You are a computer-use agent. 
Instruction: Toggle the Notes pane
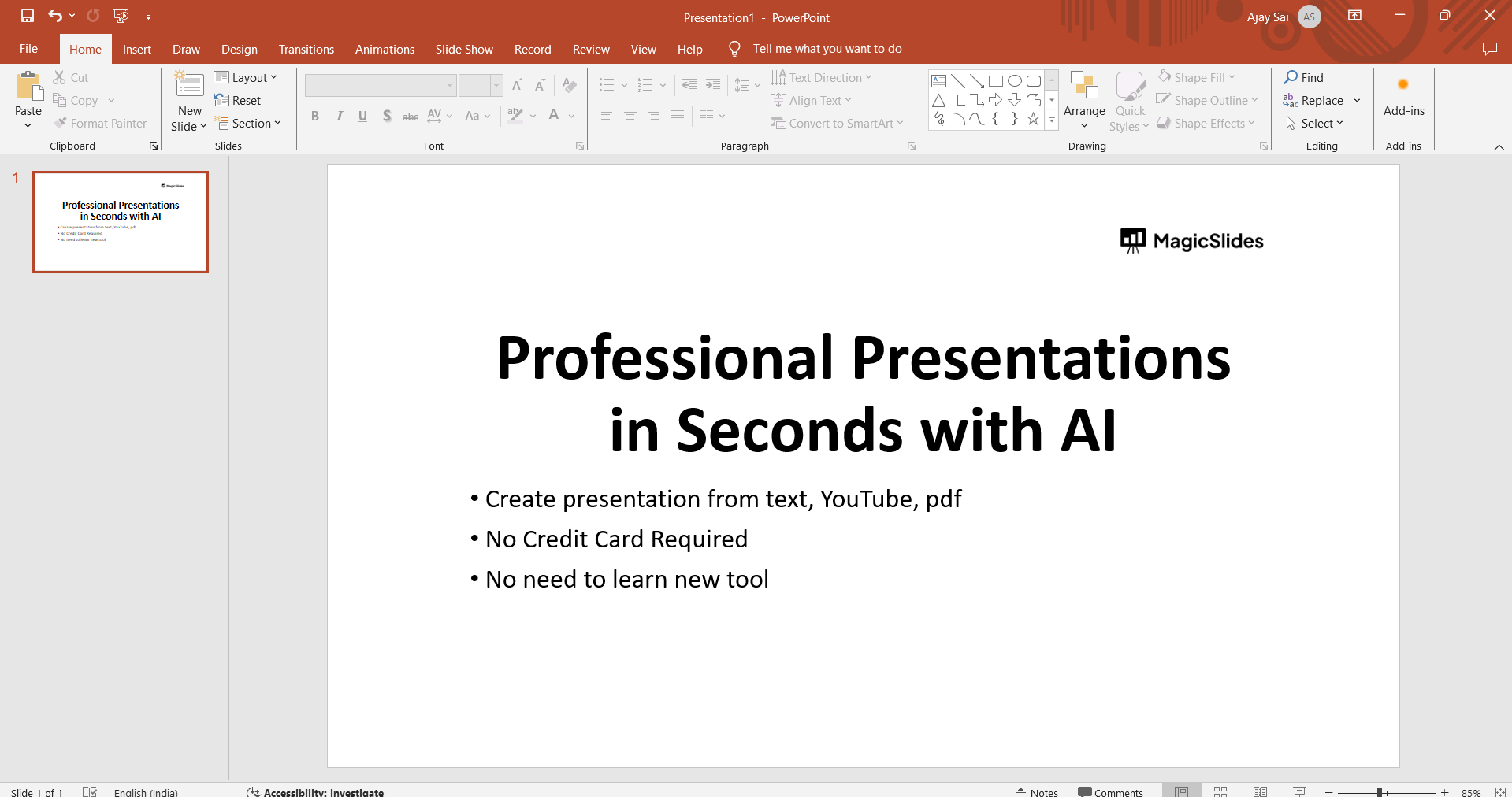click(x=1037, y=792)
